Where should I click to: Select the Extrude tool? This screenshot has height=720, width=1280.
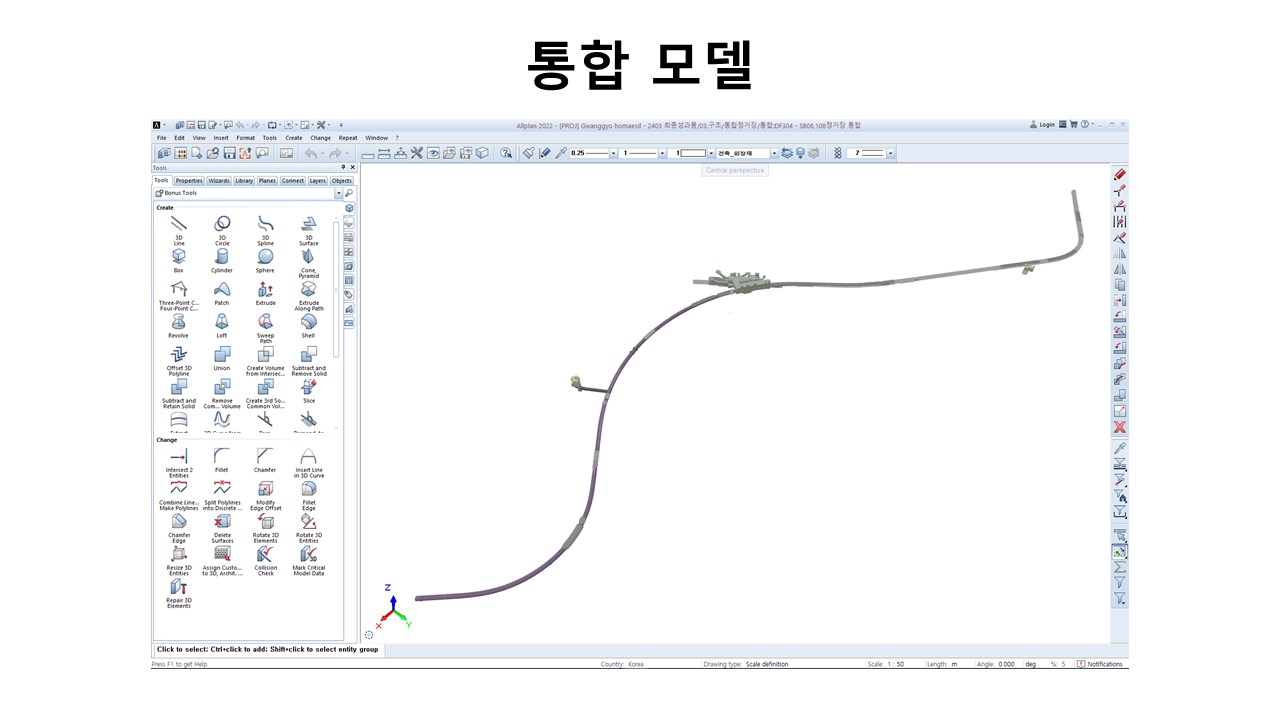click(x=265, y=293)
